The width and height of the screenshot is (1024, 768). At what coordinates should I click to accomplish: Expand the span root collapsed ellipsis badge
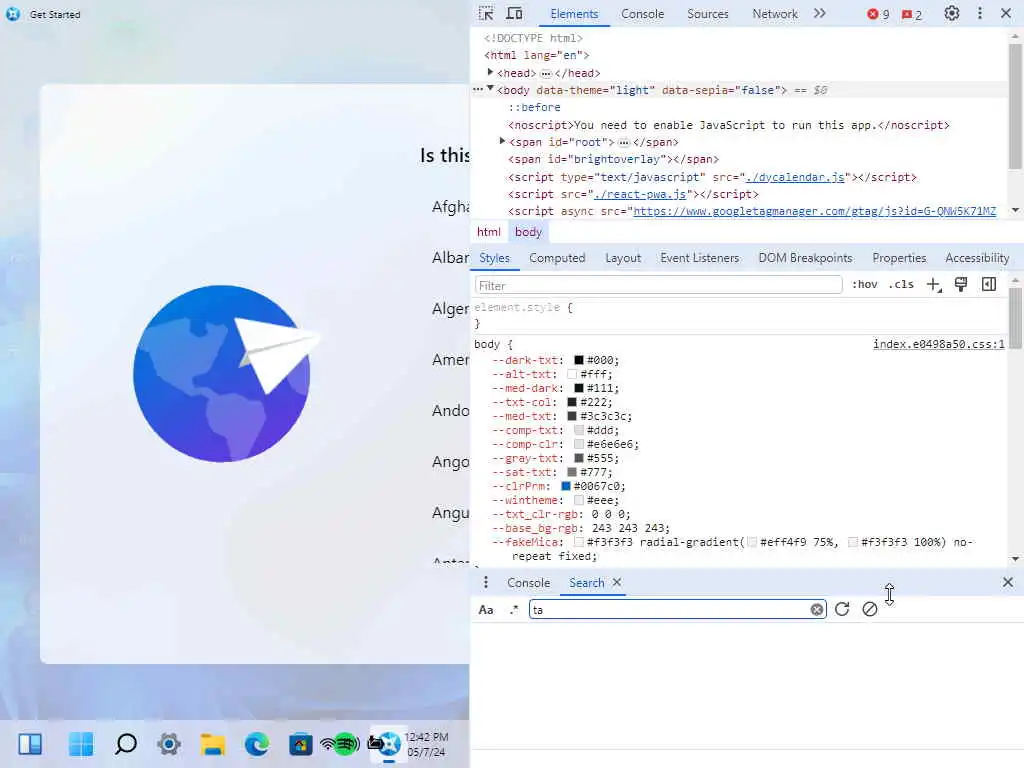[624, 142]
